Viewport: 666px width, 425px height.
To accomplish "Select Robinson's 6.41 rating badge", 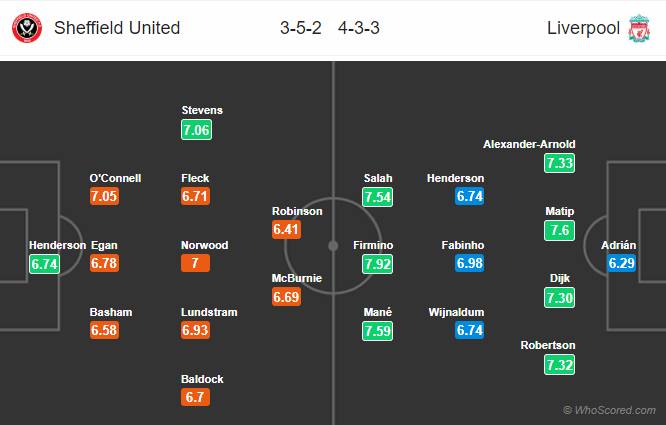I will (286, 229).
